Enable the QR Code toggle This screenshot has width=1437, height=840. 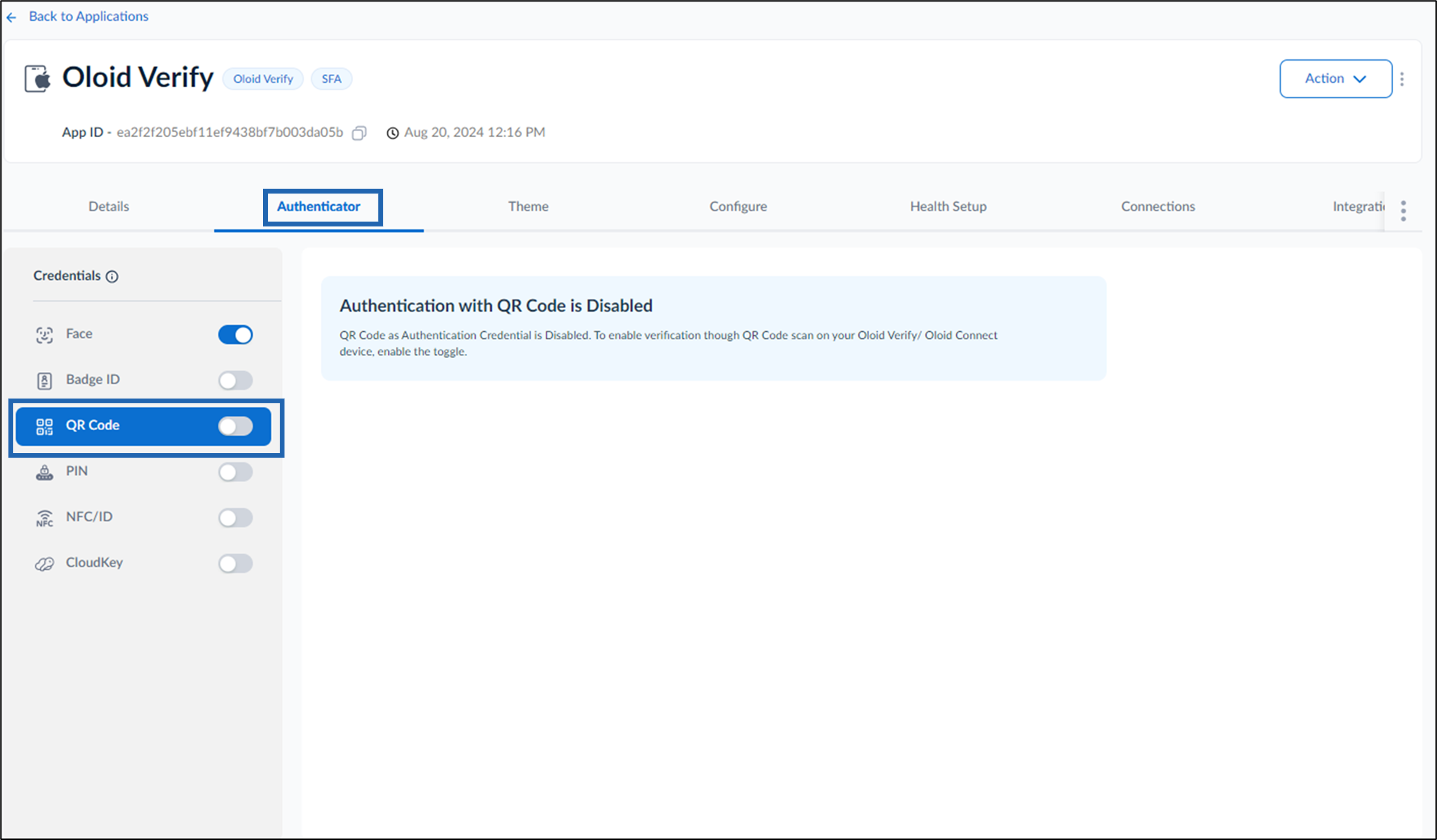pos(235,426)
